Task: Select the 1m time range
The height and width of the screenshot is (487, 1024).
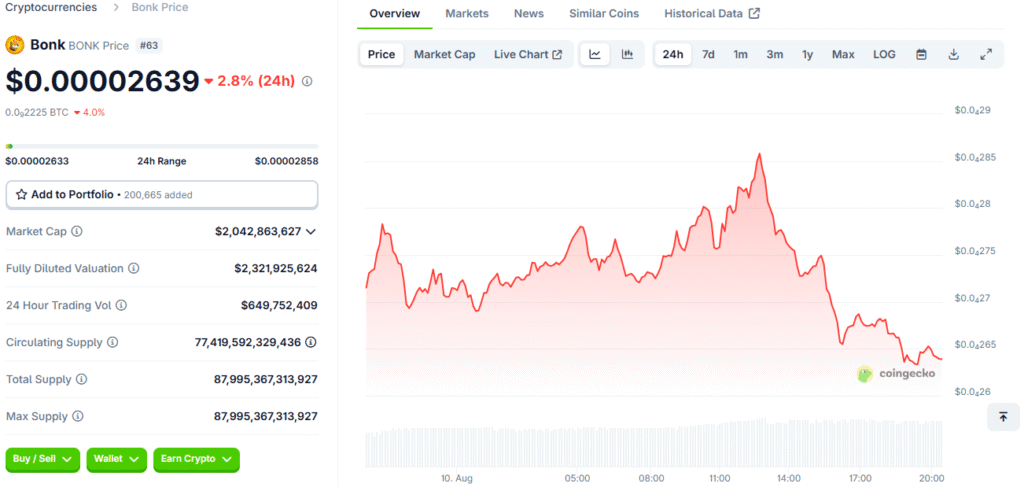Action: 740,55
